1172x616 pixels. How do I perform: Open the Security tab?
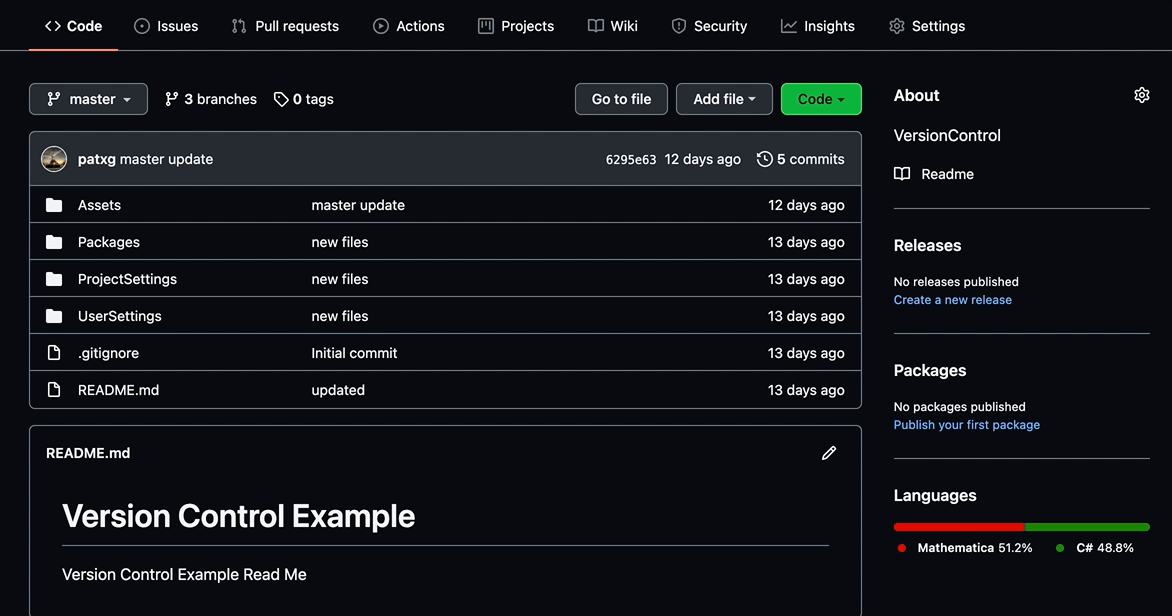(709, 26)
